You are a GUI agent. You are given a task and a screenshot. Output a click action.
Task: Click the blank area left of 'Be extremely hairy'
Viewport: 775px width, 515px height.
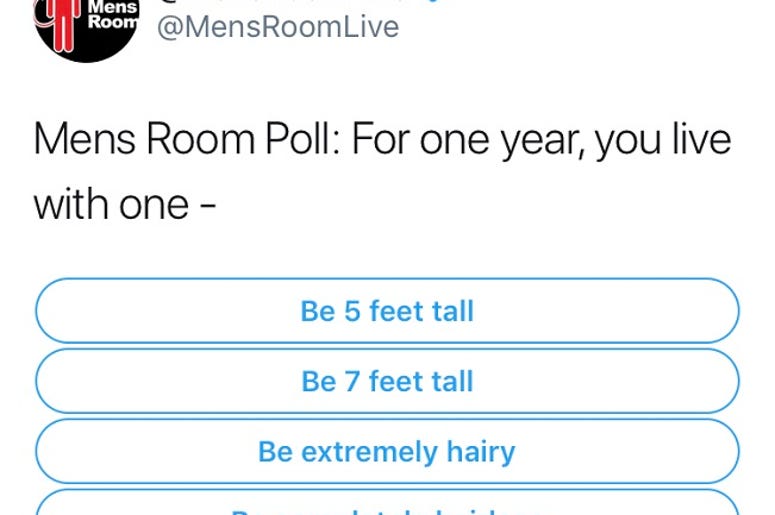148,451
